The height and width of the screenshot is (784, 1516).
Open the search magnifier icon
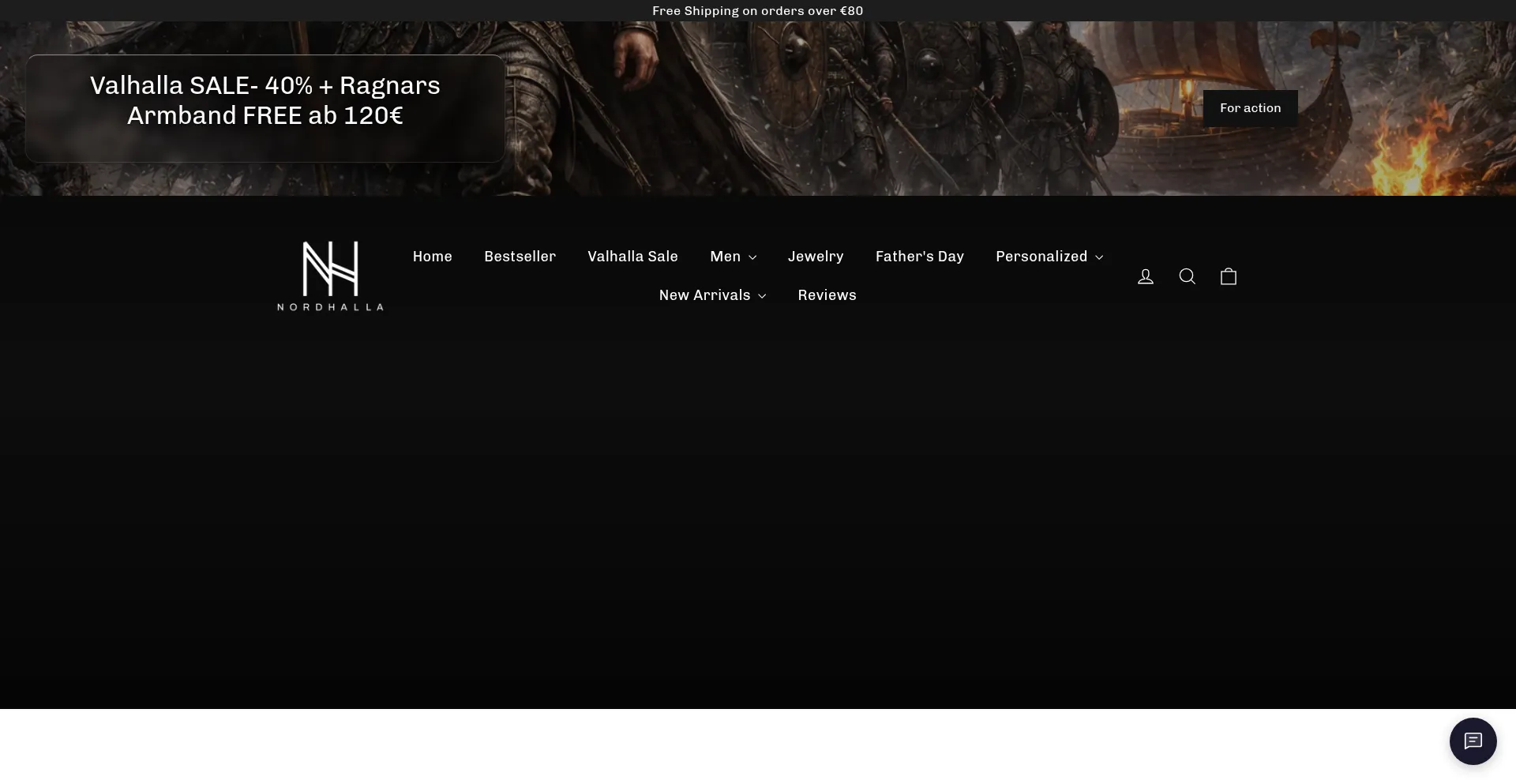pos(1187,276)
